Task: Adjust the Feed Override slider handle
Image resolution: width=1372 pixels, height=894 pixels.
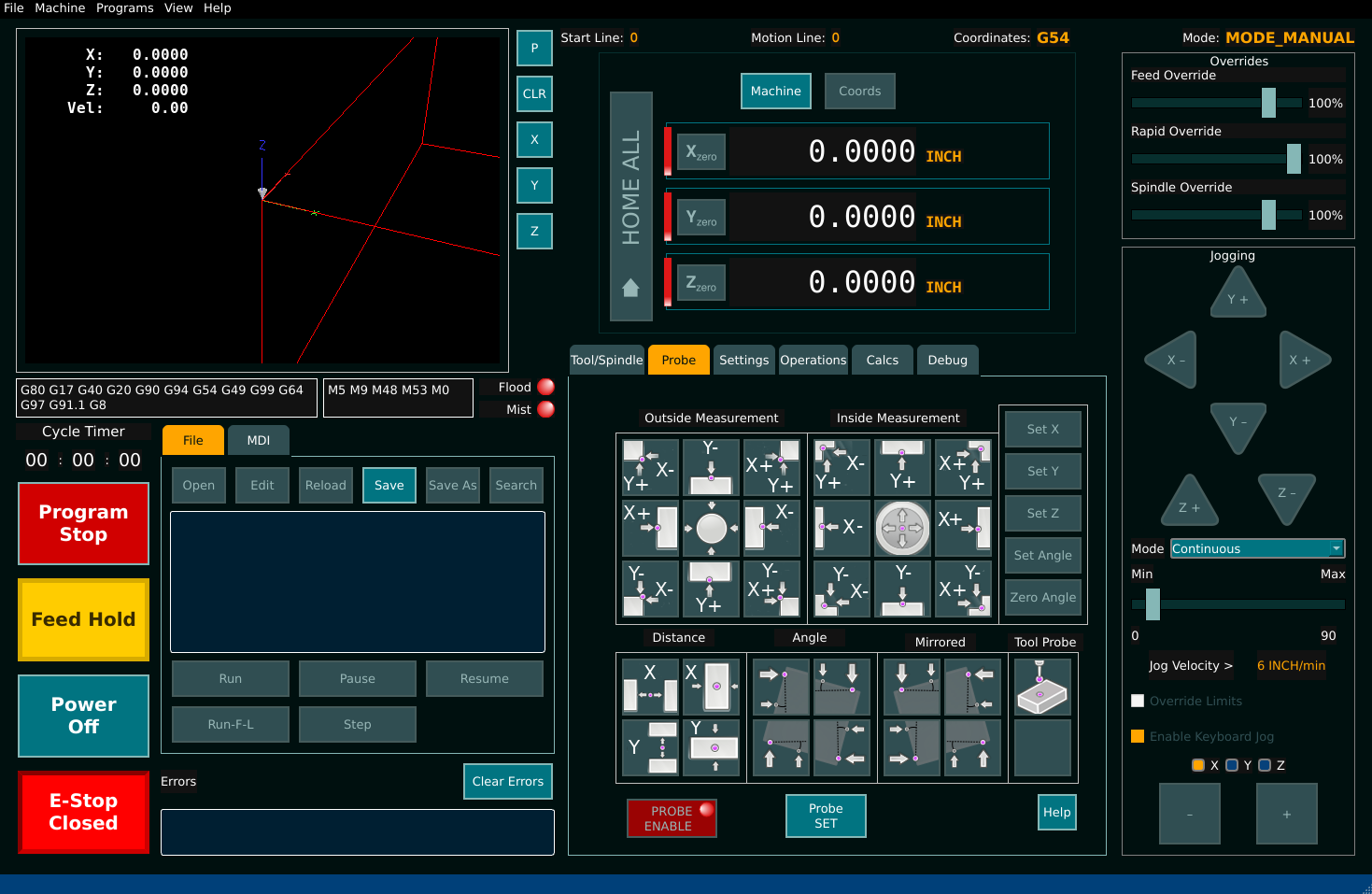Action: pos(1268,103)
